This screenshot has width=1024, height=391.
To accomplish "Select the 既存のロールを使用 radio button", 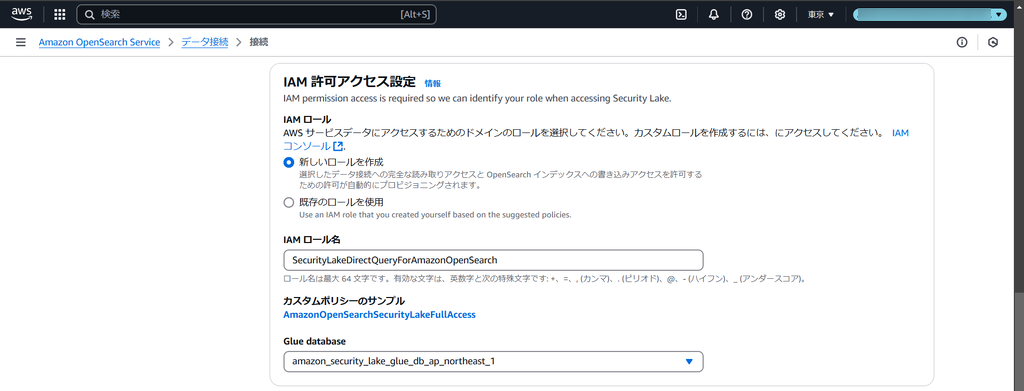I will point(289,202).
